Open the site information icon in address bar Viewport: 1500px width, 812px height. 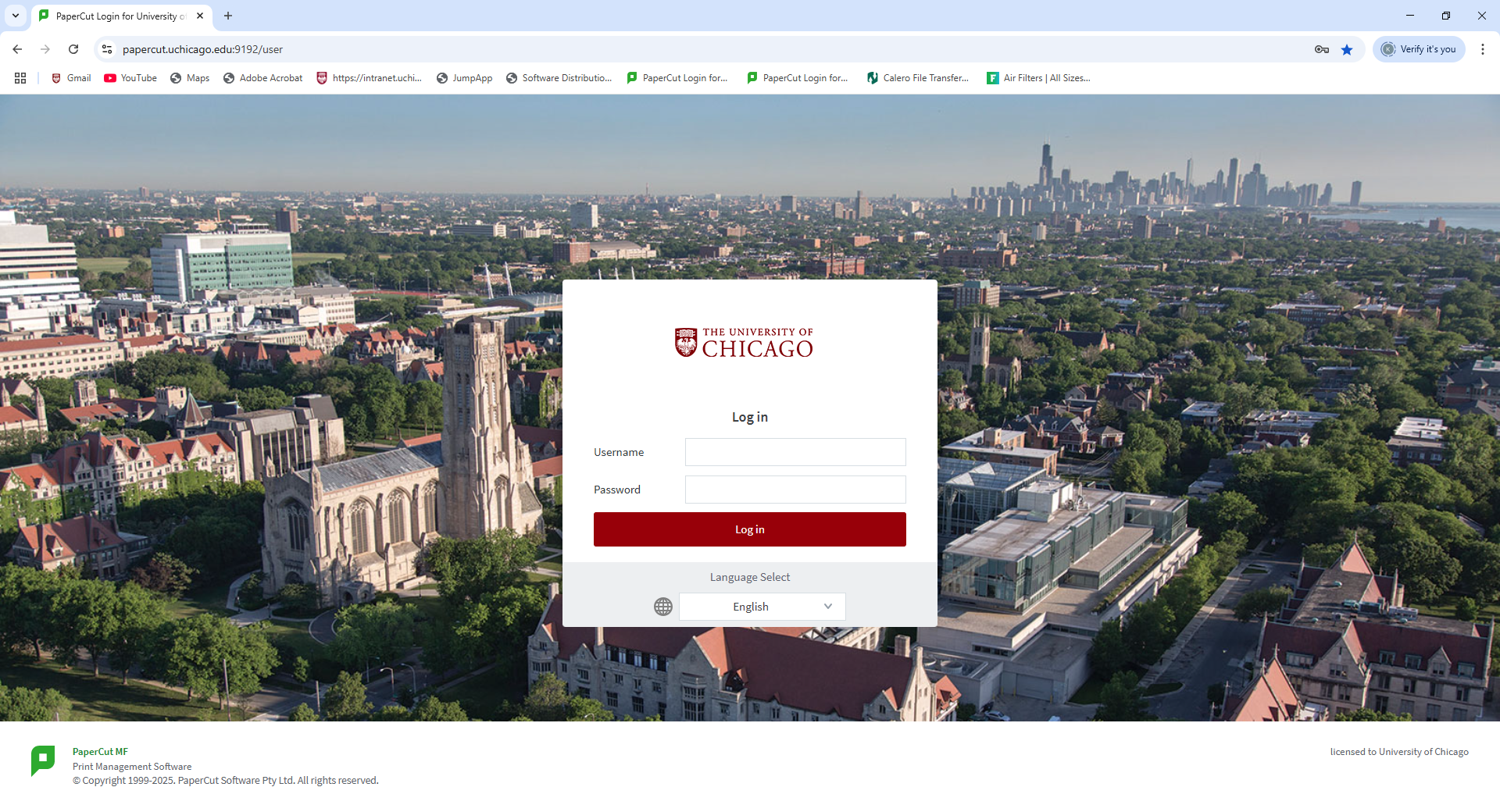click(x=106, y=49)
